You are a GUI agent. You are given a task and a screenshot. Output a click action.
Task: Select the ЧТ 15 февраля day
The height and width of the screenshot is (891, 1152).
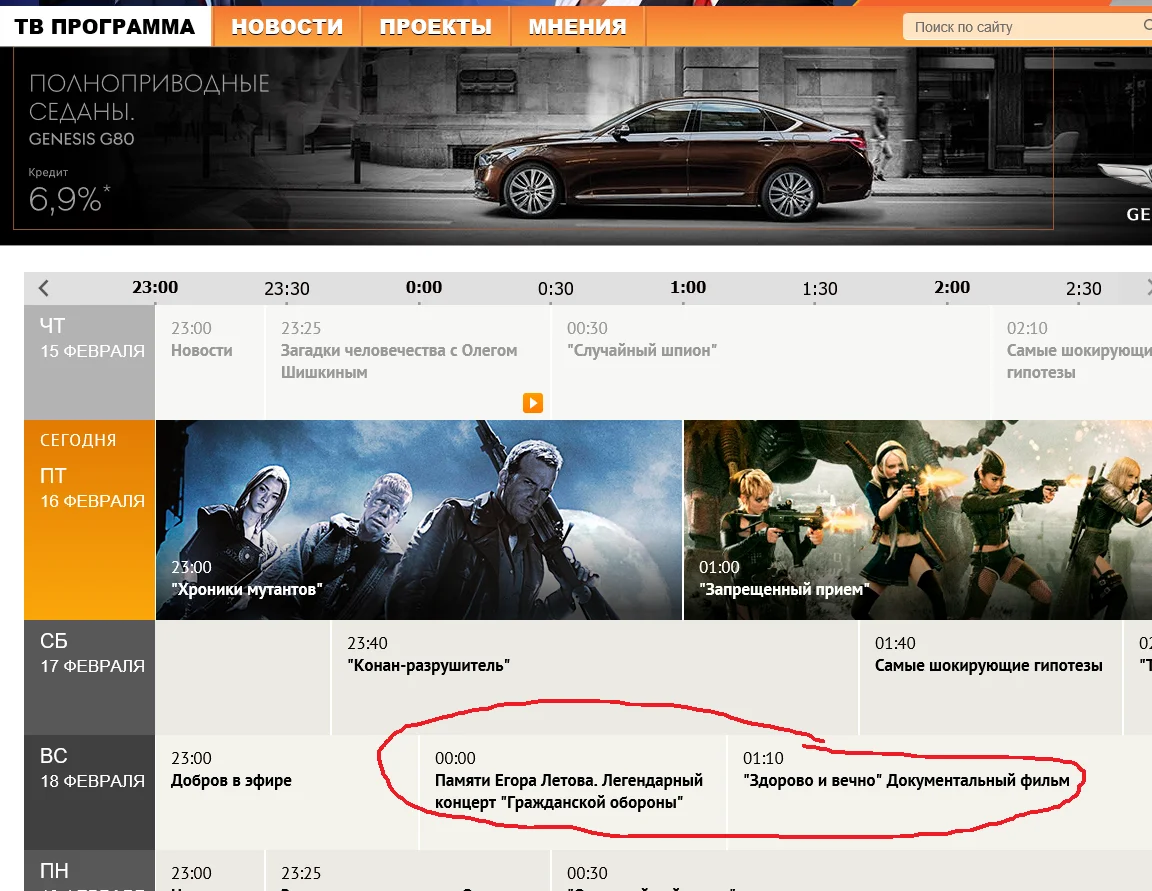pyautogui.click(x=90, y=362)
